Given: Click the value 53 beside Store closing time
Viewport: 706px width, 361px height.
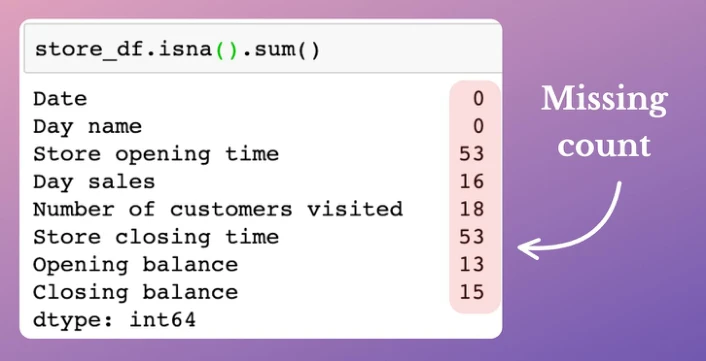Looking at the screenshot, I should point(472,237).
